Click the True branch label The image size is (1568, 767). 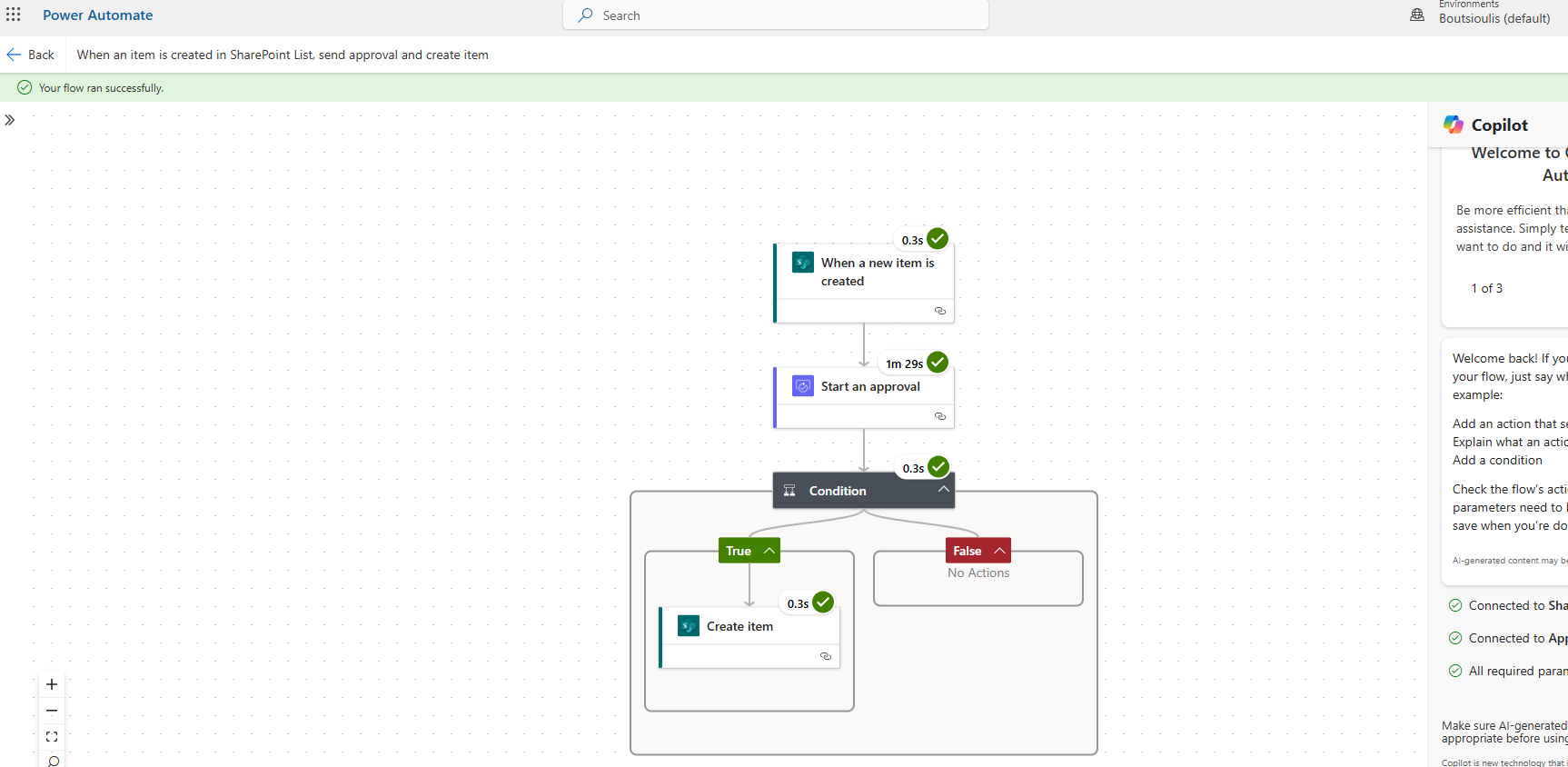click(x=739, y=551)
